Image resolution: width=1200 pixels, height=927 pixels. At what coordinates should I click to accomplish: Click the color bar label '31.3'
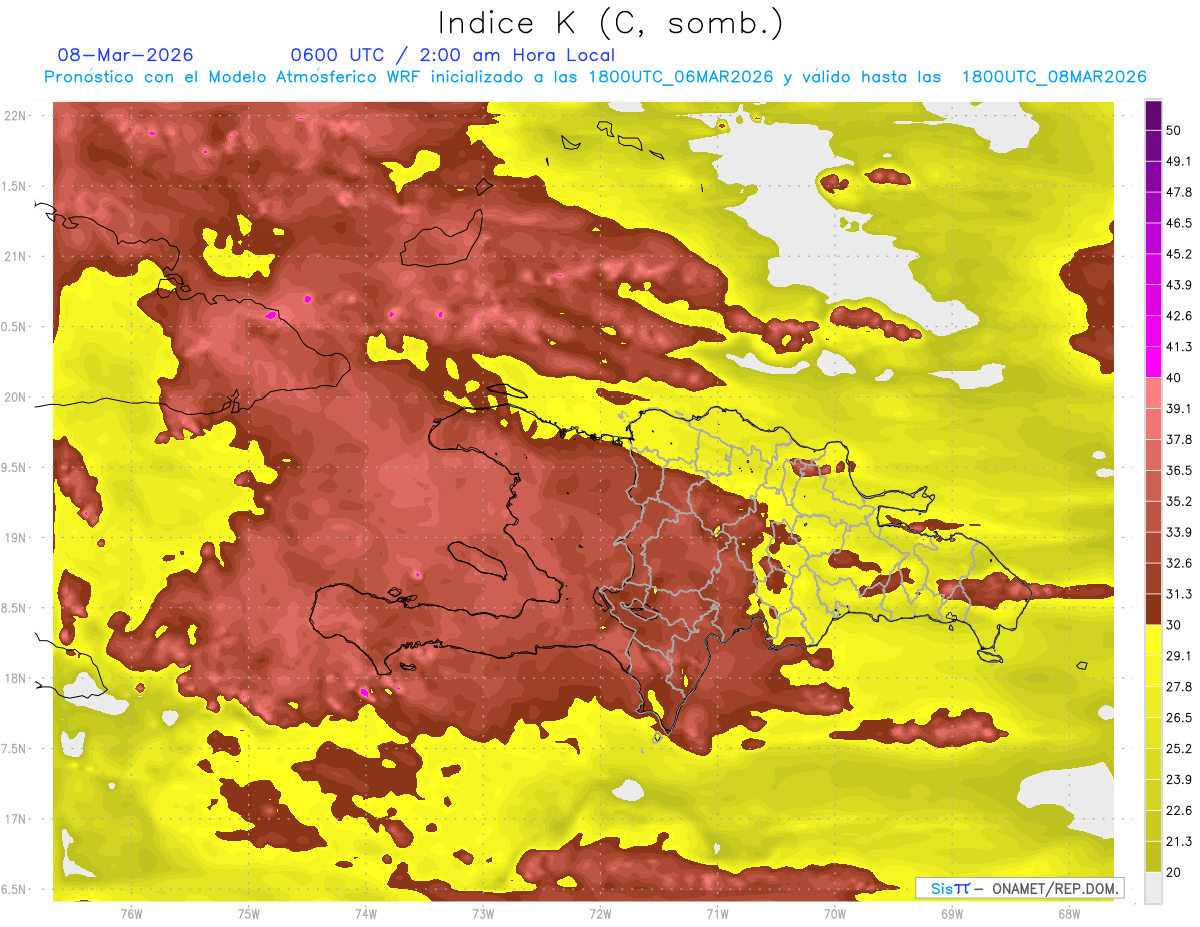point(1179,594)
